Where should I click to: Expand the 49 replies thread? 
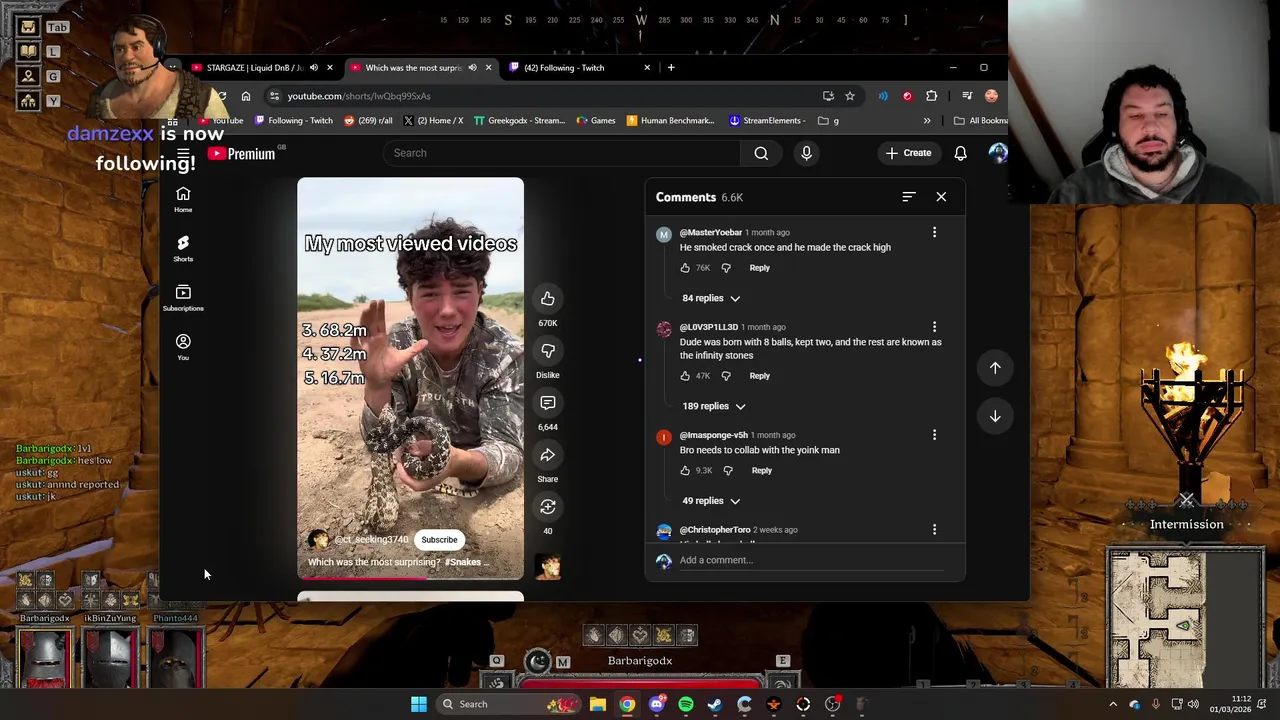pos(711,501)
